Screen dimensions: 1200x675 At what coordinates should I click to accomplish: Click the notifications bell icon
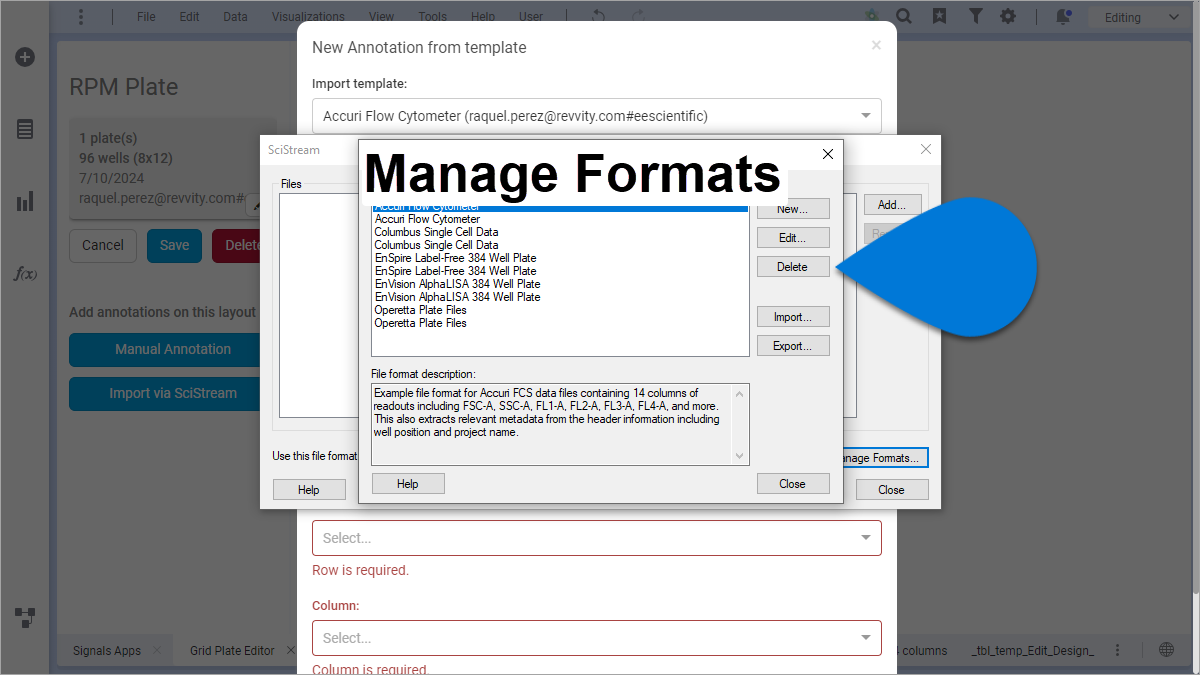click(x=1062, y=16)
